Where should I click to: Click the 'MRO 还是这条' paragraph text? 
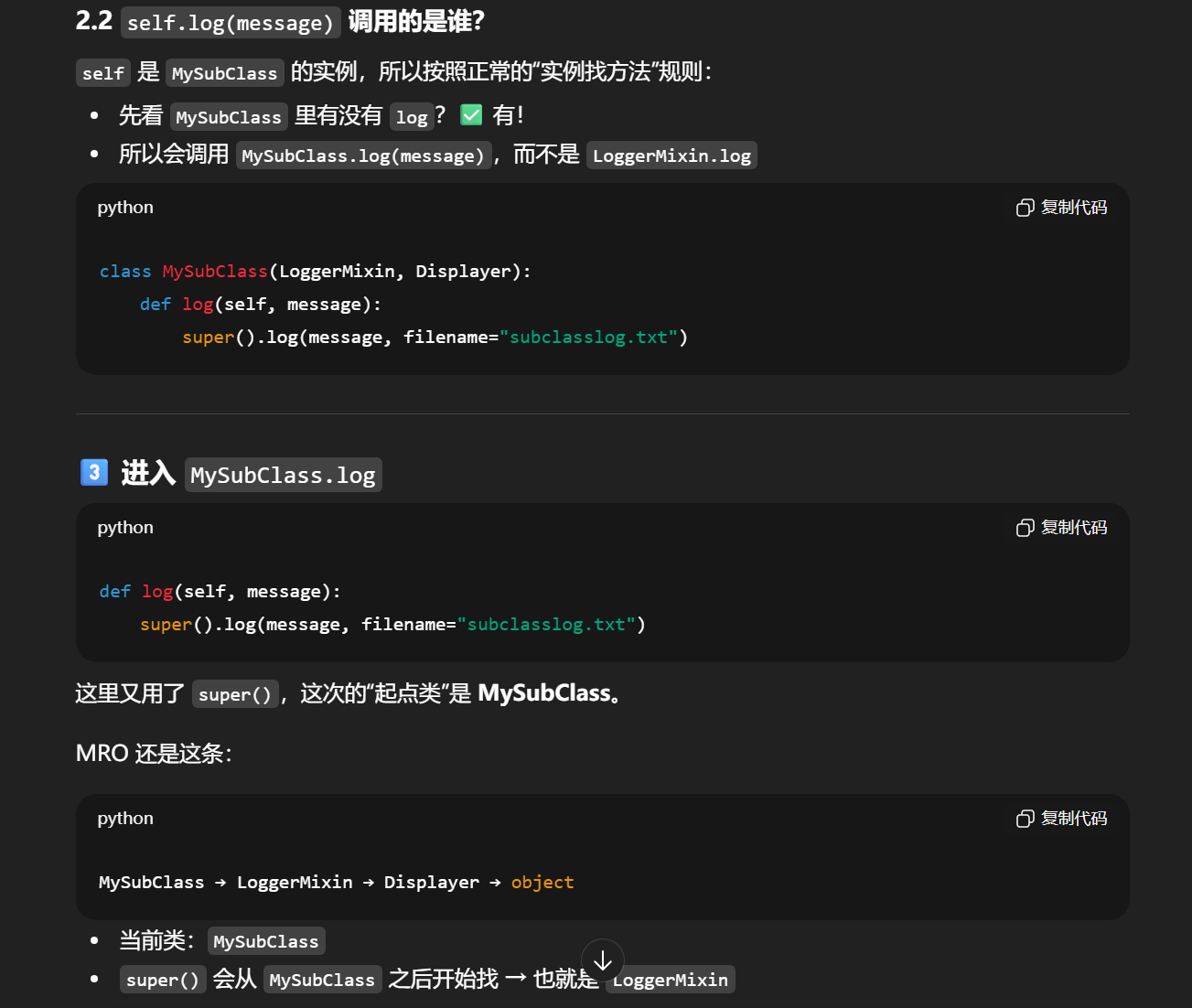click(154, 754)
